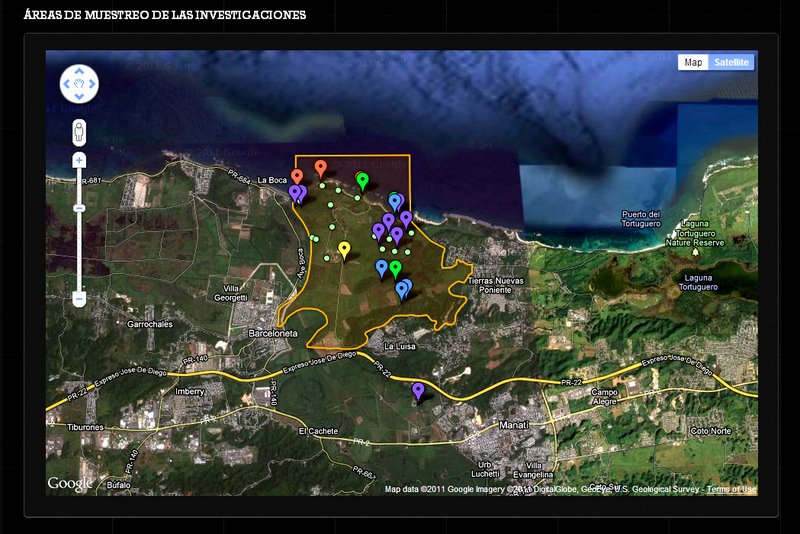Select the rightmost red marker

click(320, 166)
